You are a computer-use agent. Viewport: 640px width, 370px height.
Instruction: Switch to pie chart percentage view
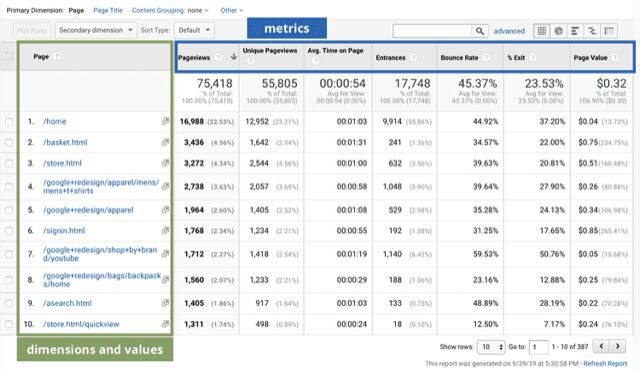click(558, 31)
